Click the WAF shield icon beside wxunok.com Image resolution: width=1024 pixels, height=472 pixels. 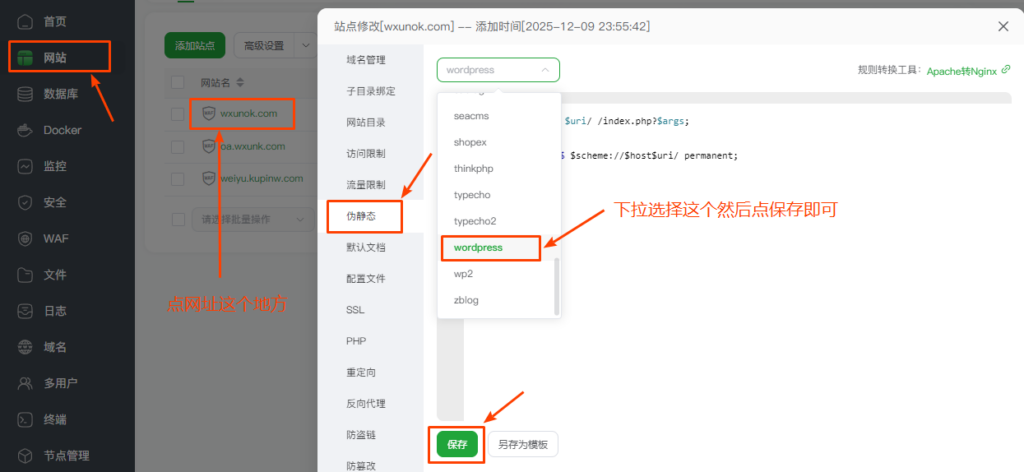tap(209, 113)
